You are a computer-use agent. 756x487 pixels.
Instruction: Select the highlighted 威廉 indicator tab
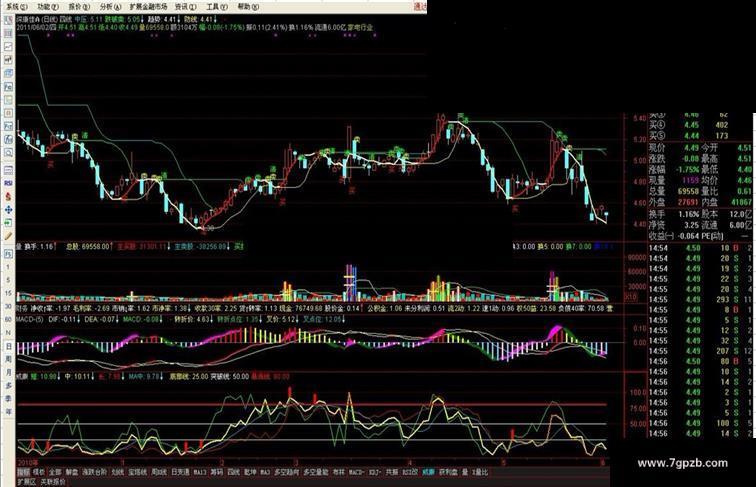(x=428, y=472)
